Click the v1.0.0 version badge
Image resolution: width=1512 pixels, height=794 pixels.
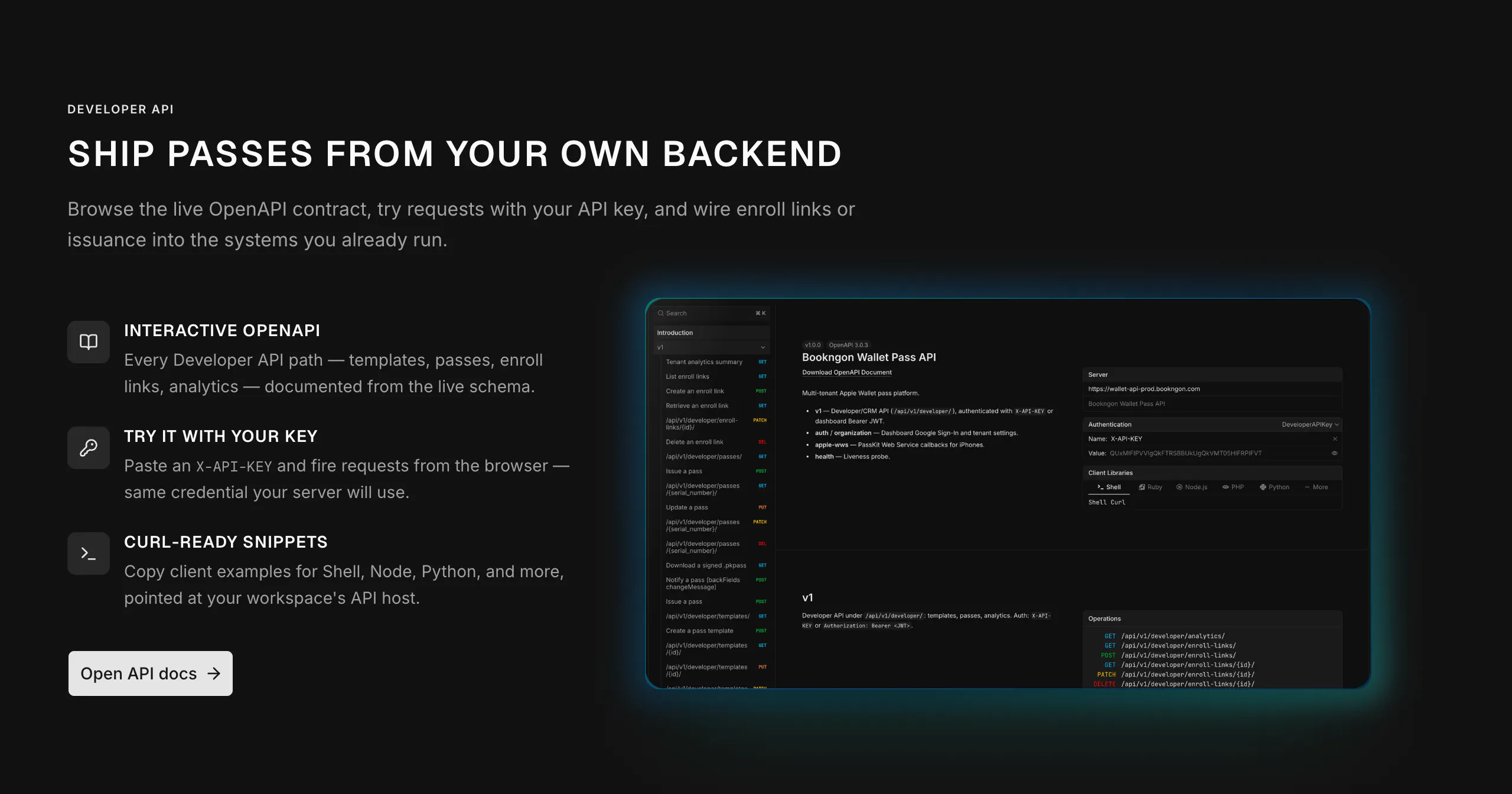813,344
